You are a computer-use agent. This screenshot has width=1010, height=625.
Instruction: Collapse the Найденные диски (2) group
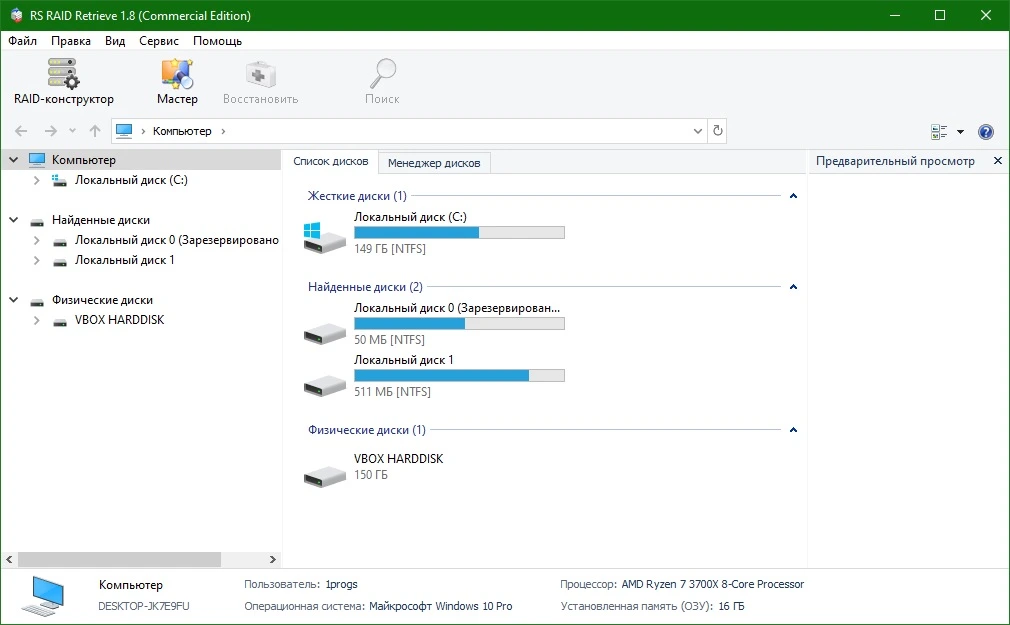click(794, 287)
